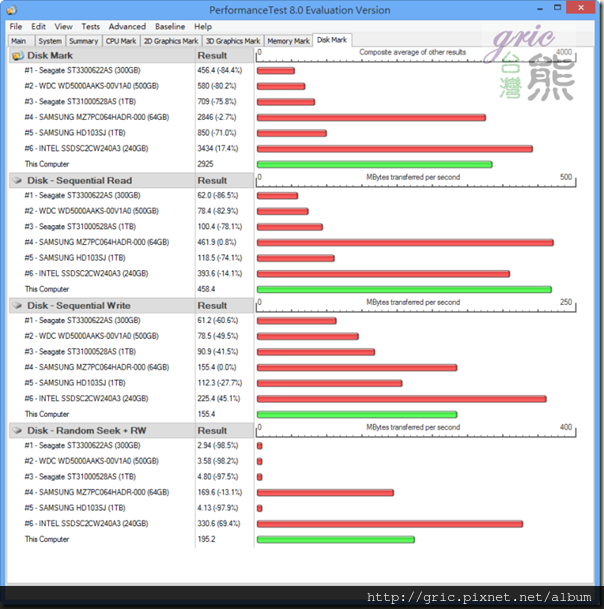Click the green This Computer bar in Disk Mark
Viewport: 604px width, 609px height.
click(374, 165)
